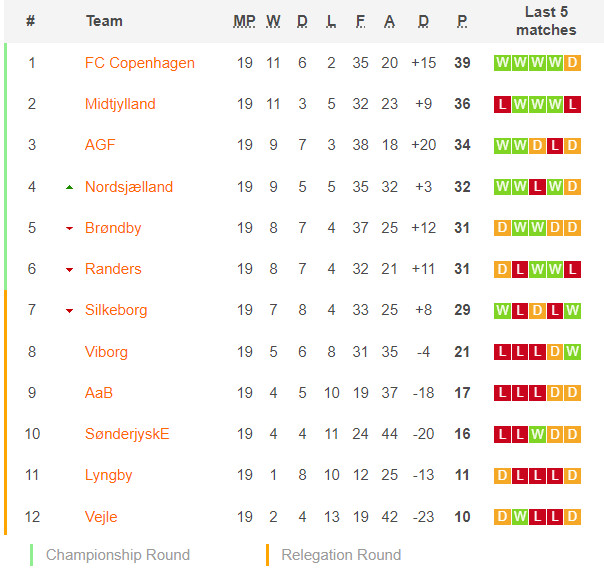The image size is (604, 584).
Task: Click the Team column header
Action: [x=104, y=21]
